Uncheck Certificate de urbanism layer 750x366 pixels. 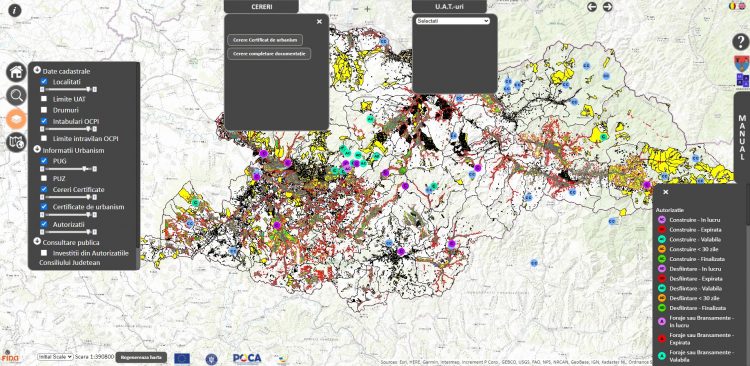point(44,207)
